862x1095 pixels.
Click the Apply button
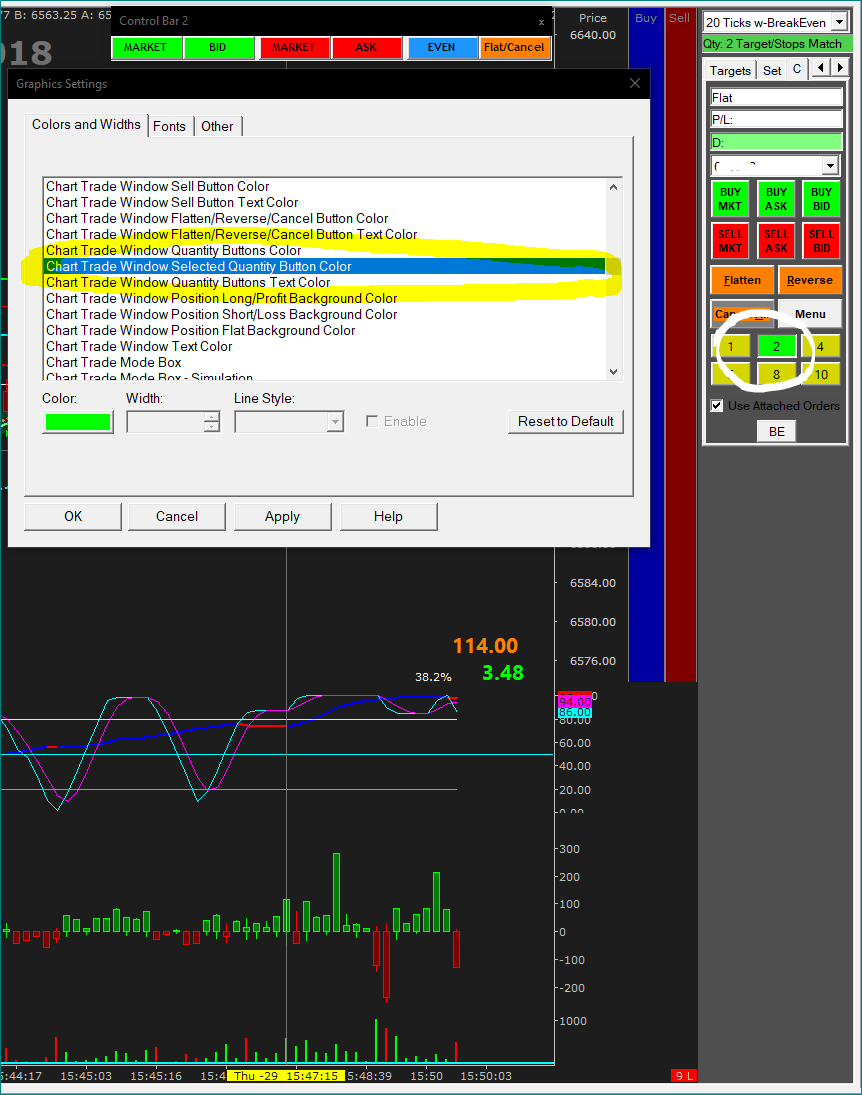(282, 516)
